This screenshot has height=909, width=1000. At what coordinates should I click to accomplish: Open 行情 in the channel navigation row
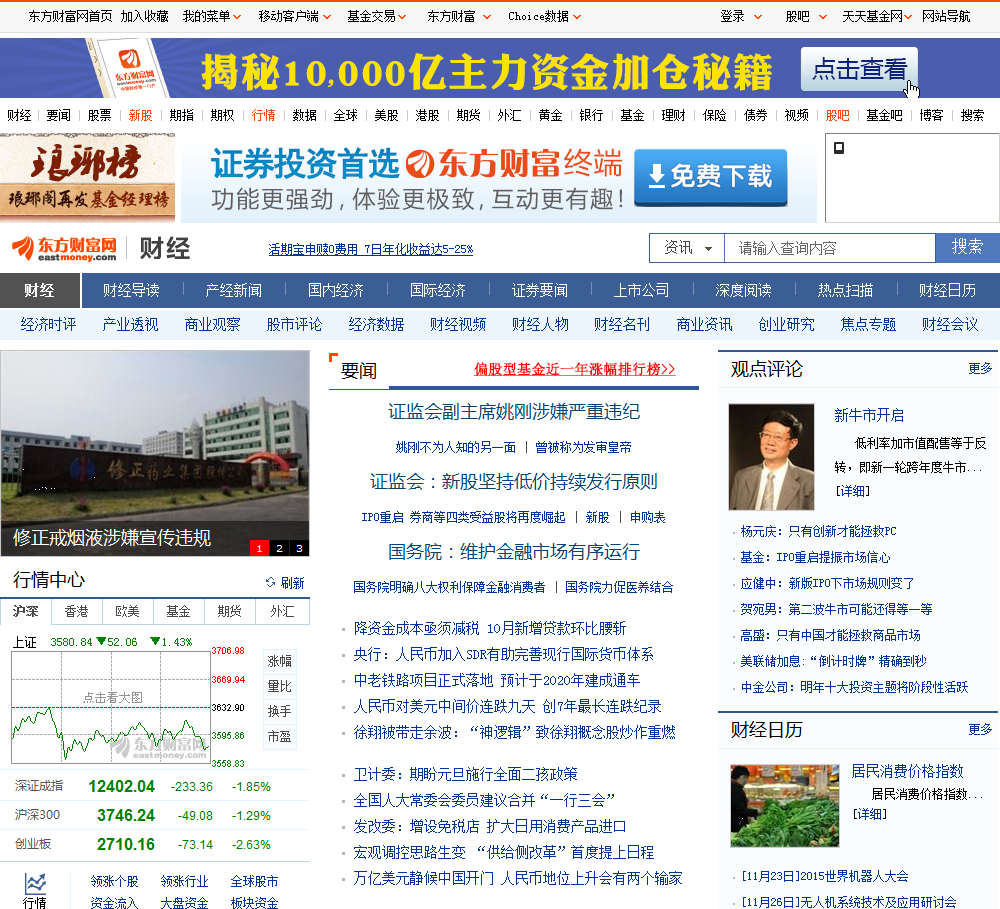click(x=263, y=115)
